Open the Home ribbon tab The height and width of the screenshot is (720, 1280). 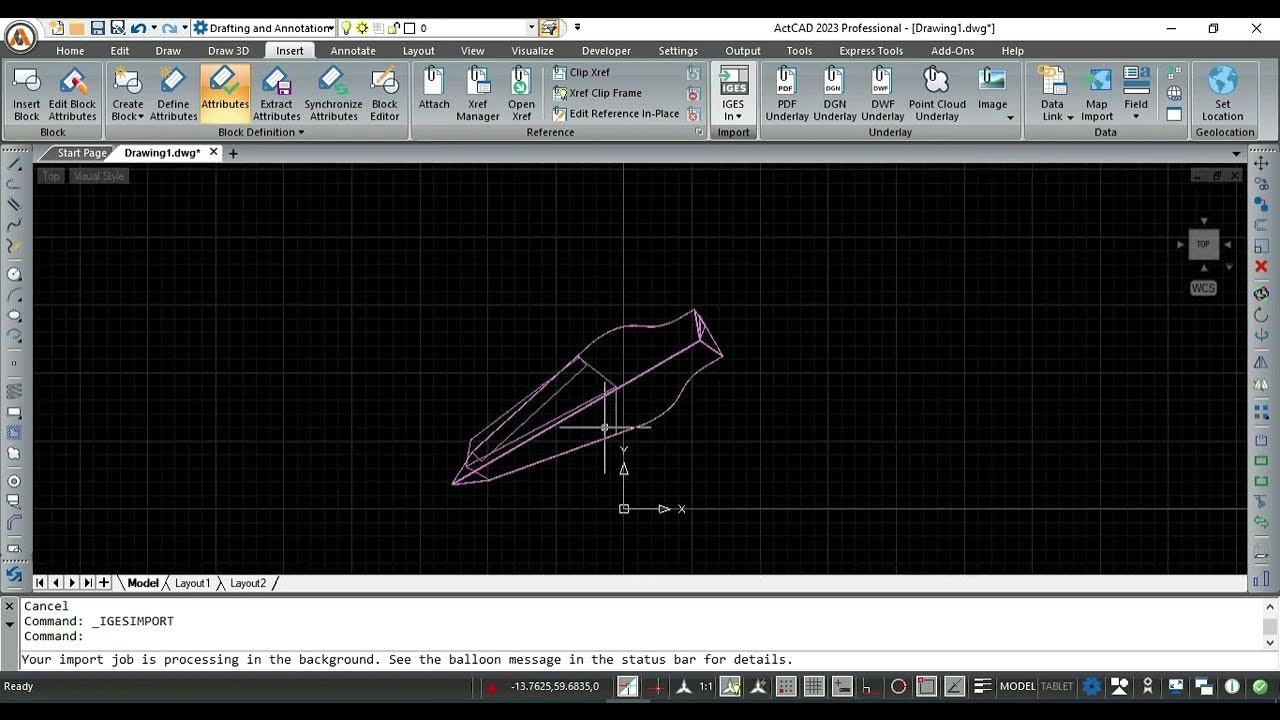[x=70, y=51]
